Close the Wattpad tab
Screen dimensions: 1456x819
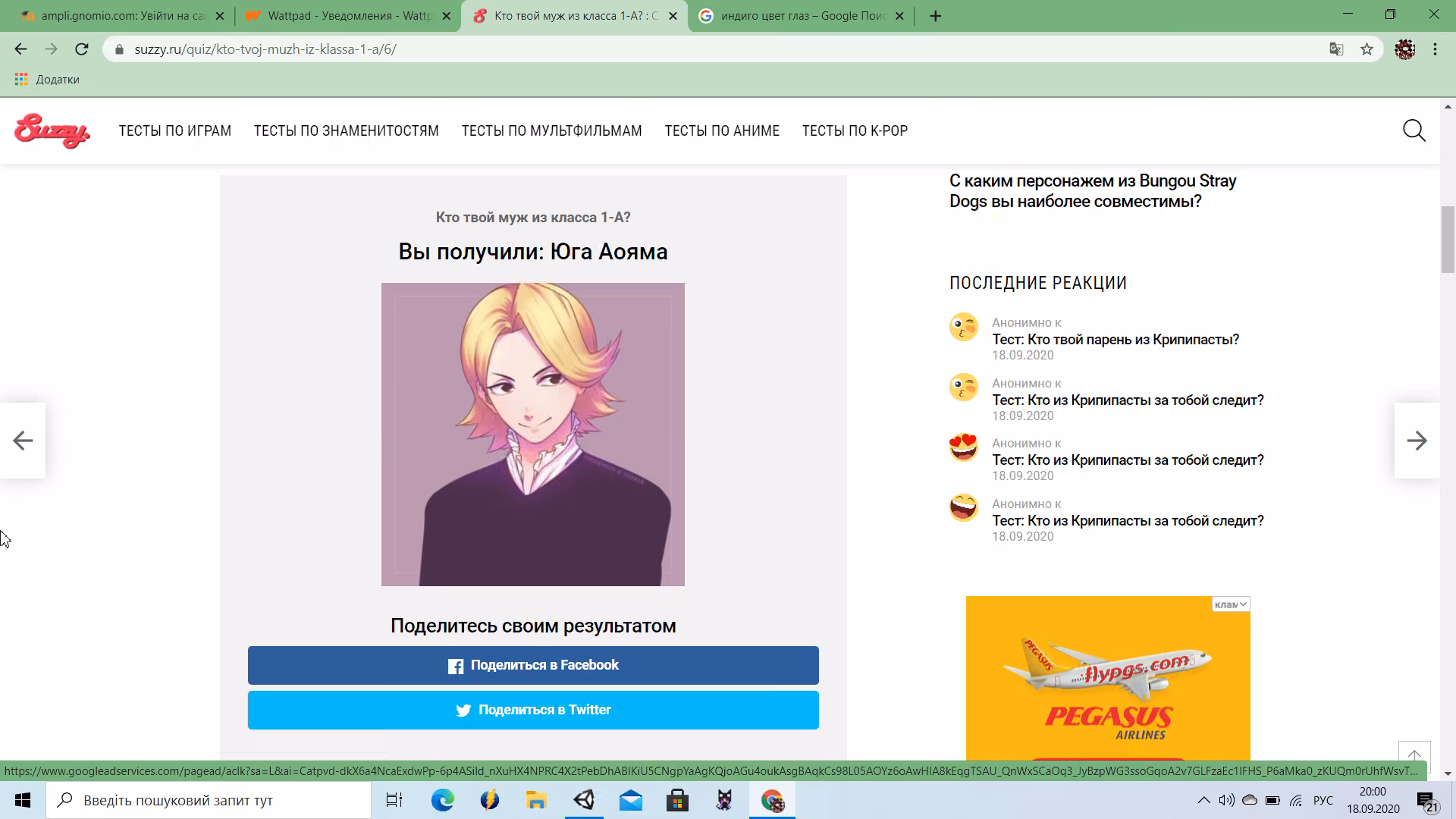[x=446, y=16]
